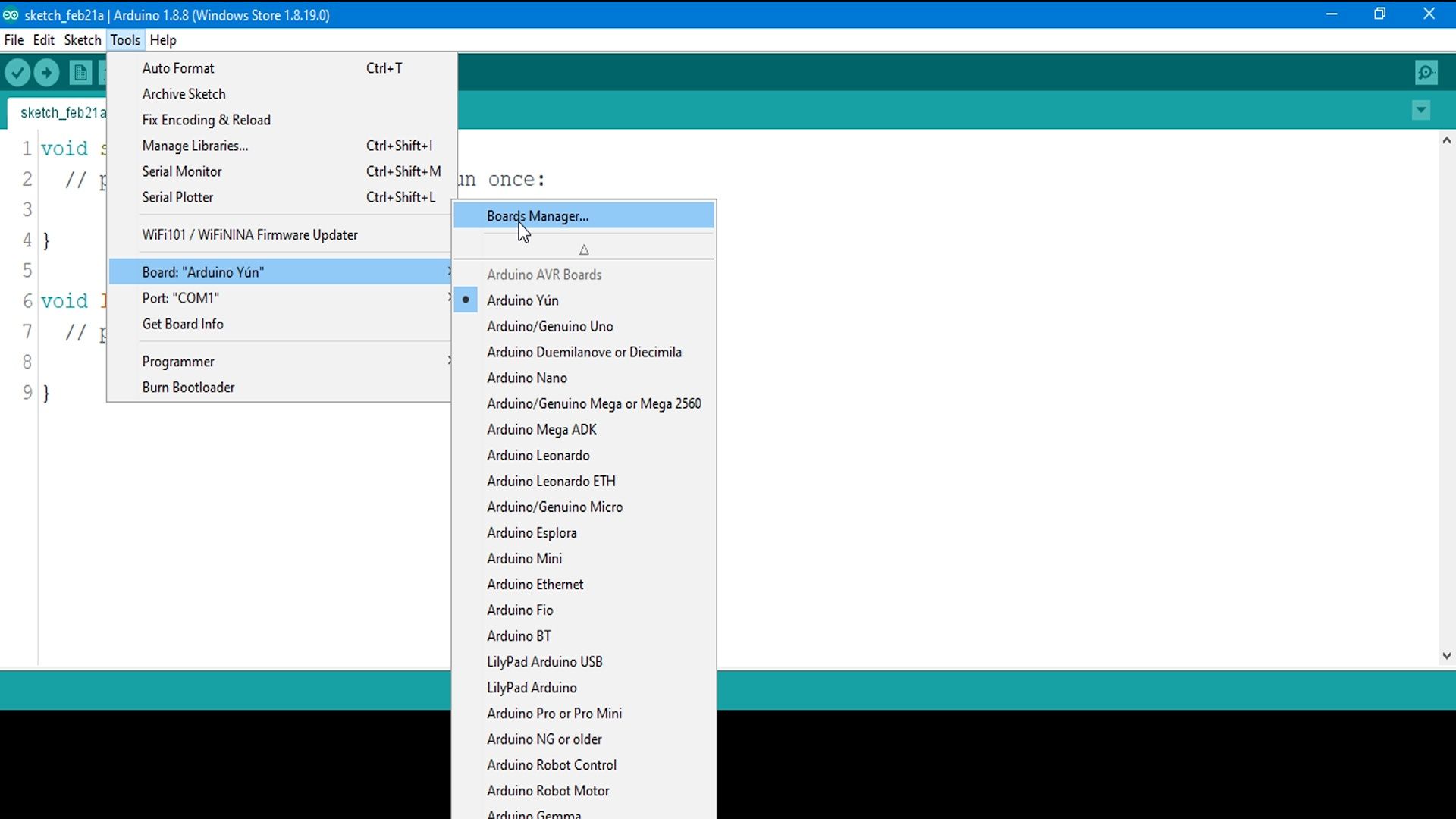Click the Upload arrow toolbar icon
Image resolution: width=1456 pixels, height=819 pixels.
[47, 73]
